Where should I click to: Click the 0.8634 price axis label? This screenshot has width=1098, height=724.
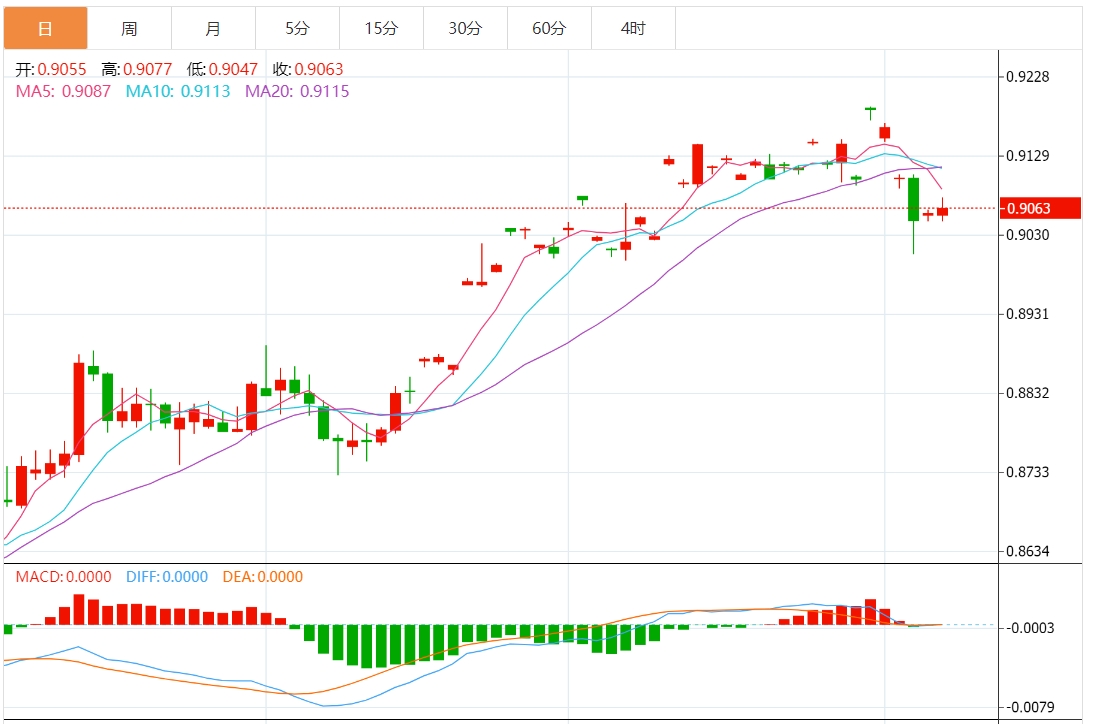(1027, 551)
